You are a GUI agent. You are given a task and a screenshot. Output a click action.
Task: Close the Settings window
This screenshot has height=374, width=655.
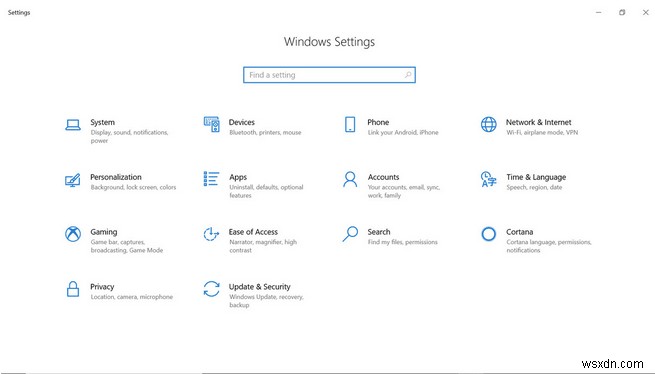tap(645, 13)
